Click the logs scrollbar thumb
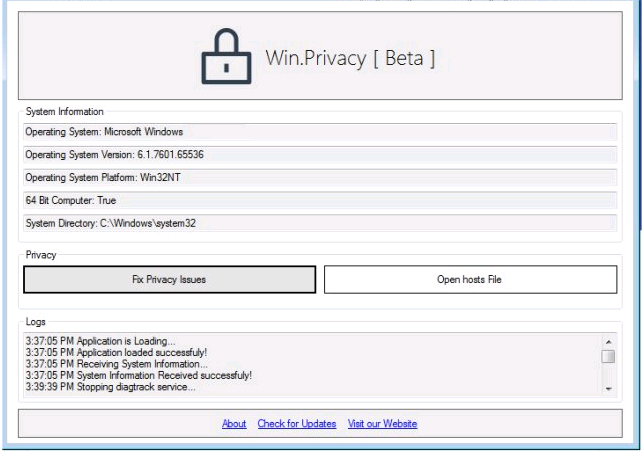 coord(608,355)
